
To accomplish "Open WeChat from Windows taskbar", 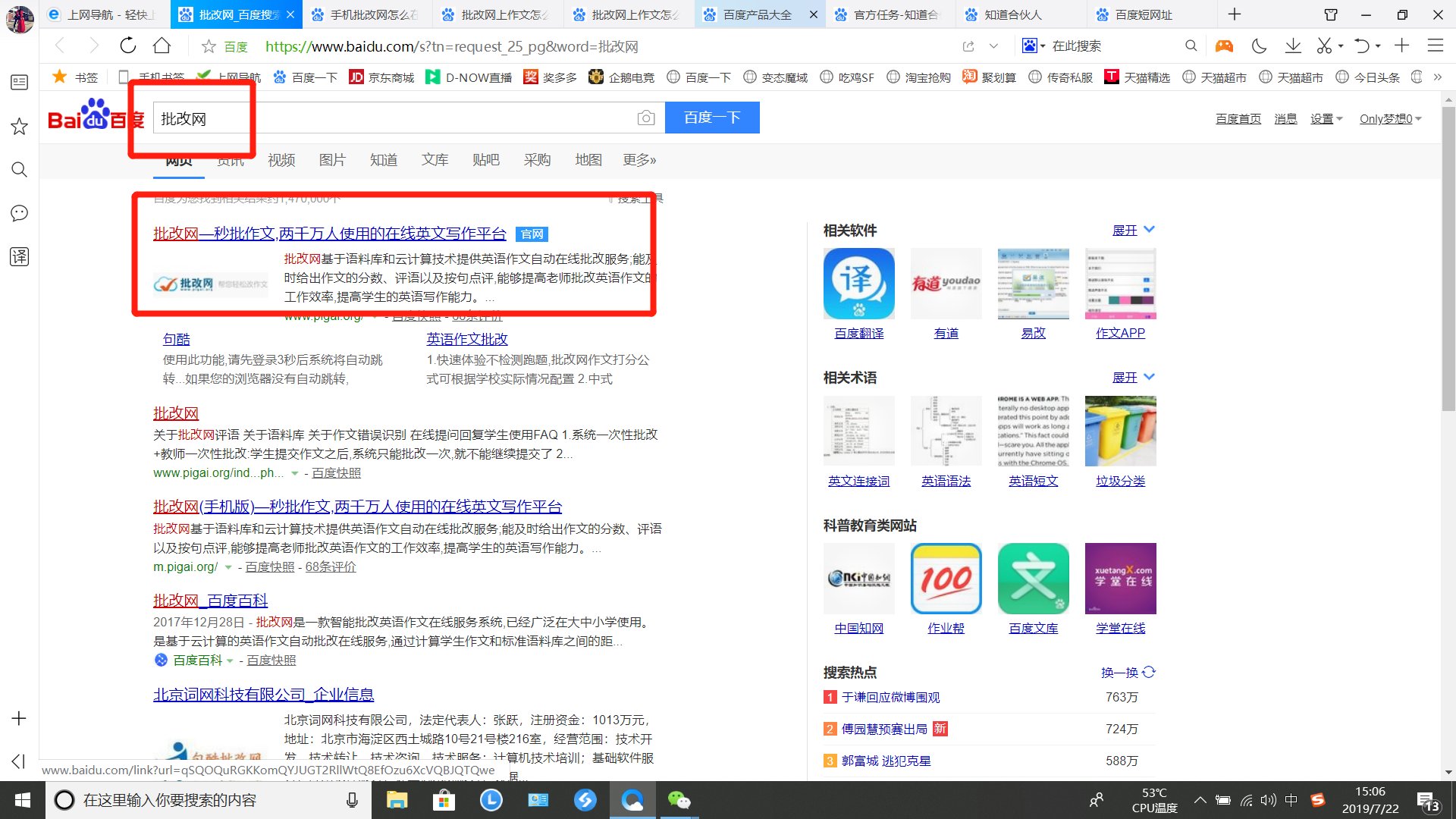I will coord(679,800).
